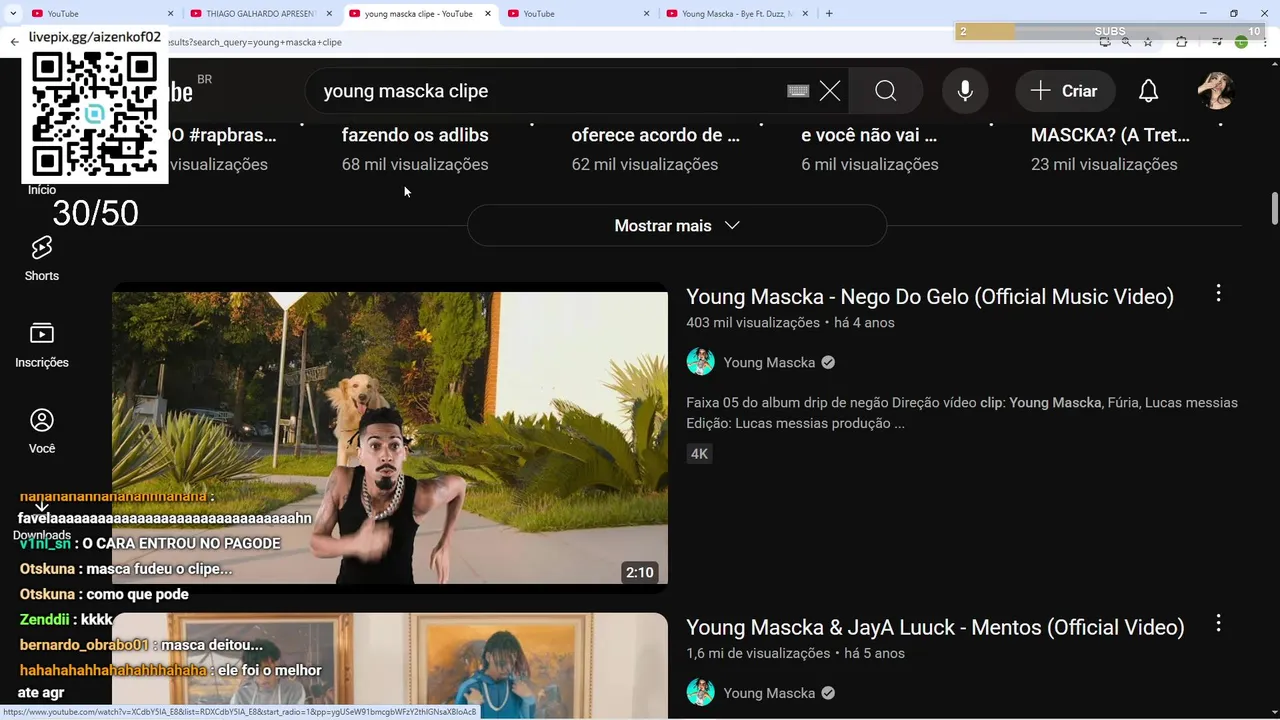This screenshot has width=1280, height=720.
Task: Open the 'e você não vai ...' short
Action: click(x=869, y=135)
